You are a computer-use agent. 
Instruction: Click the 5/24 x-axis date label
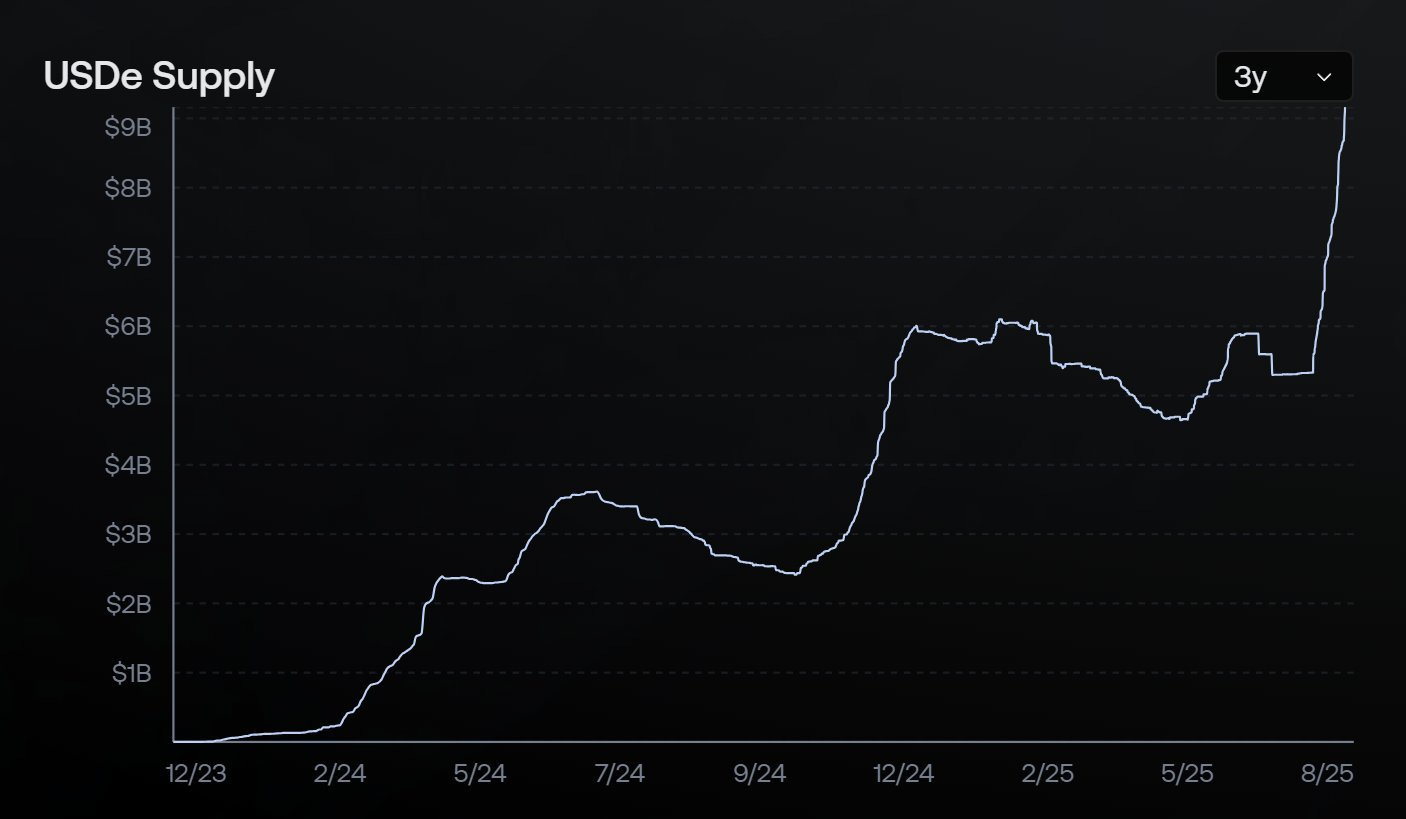point(480,773)
